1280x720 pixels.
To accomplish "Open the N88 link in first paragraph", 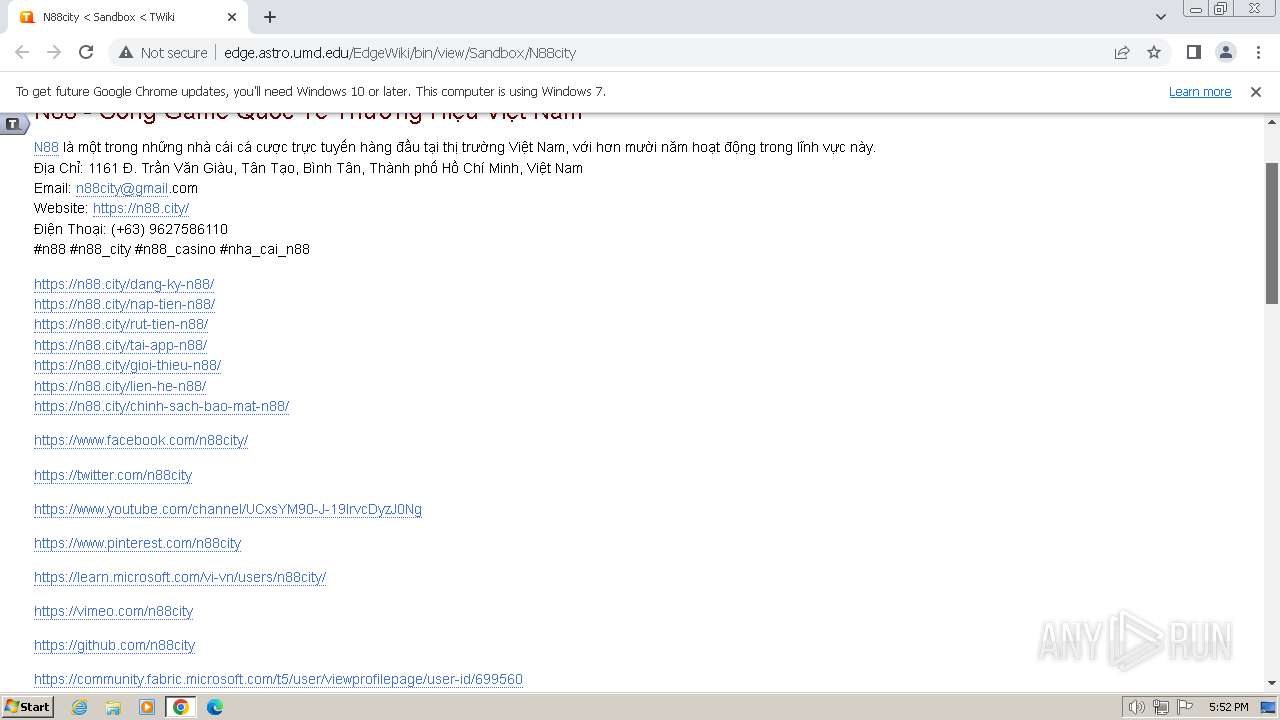I will click(x=46, y=147).
